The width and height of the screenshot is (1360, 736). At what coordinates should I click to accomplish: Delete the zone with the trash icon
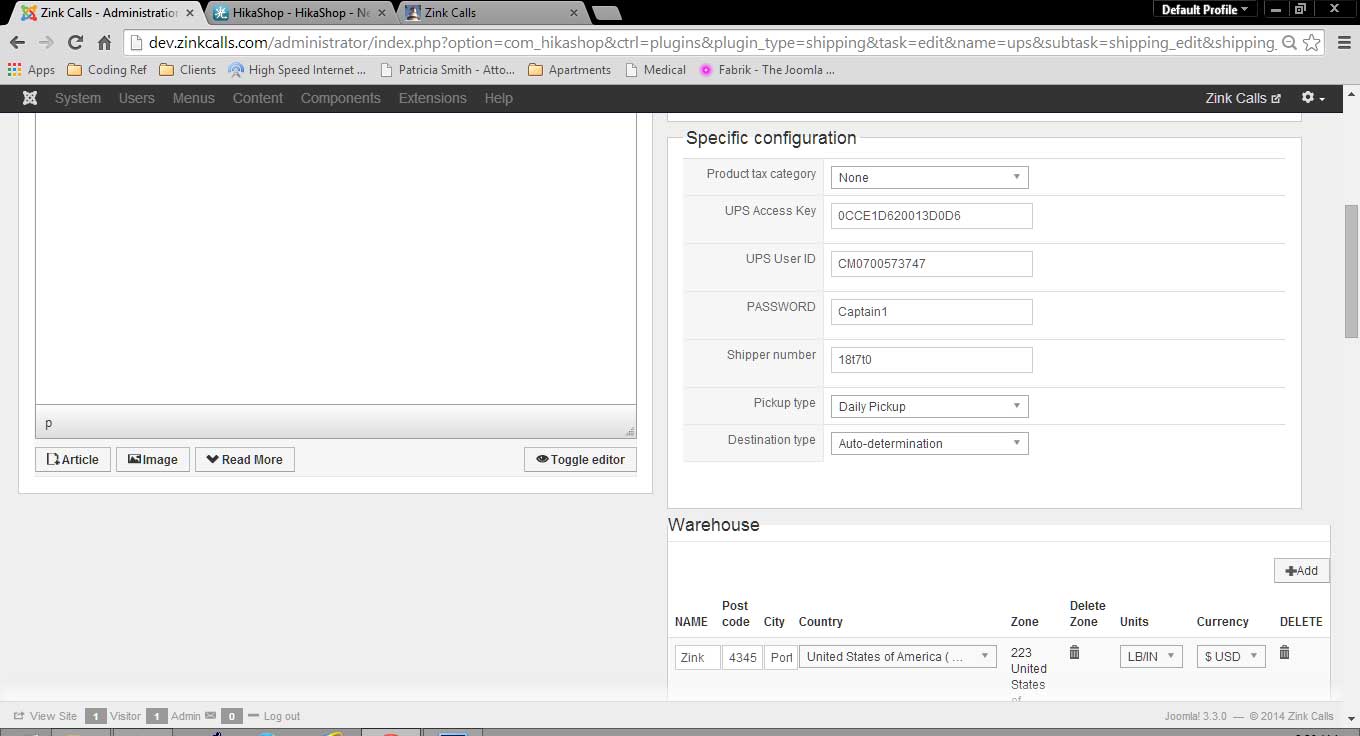pos(1075,652)
